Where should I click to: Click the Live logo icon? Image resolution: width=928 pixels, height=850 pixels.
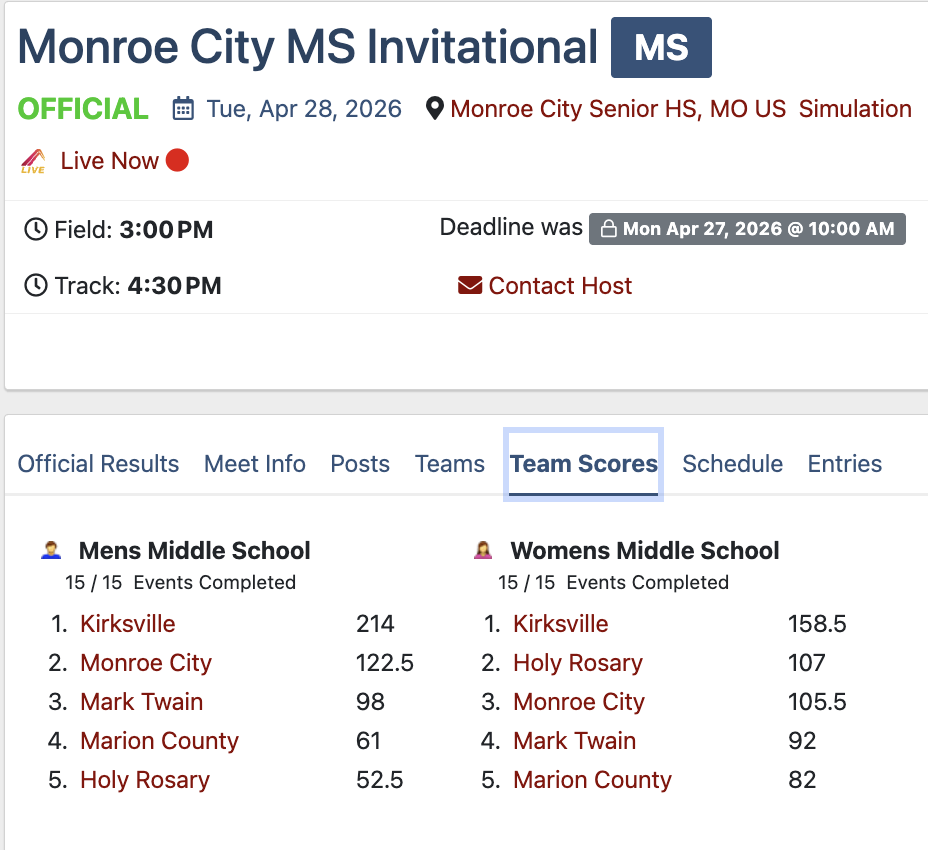pos(33,161)
